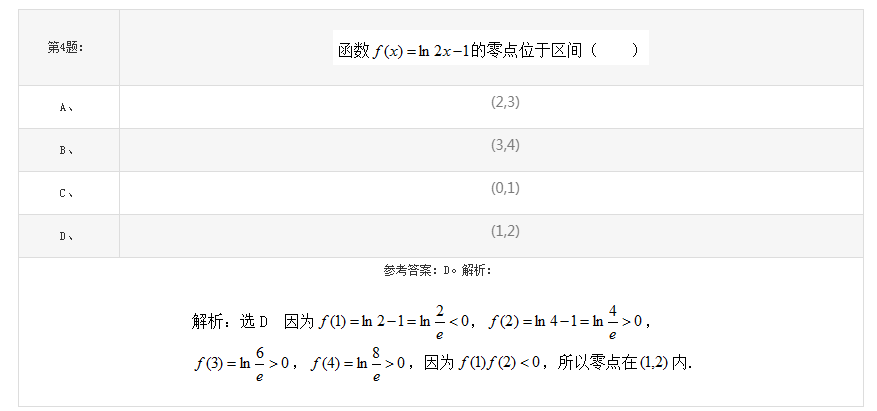Click the blank parentheses in the question
Image resolution: width=877 pixels, height=411 pixels.
click(614, 50)
